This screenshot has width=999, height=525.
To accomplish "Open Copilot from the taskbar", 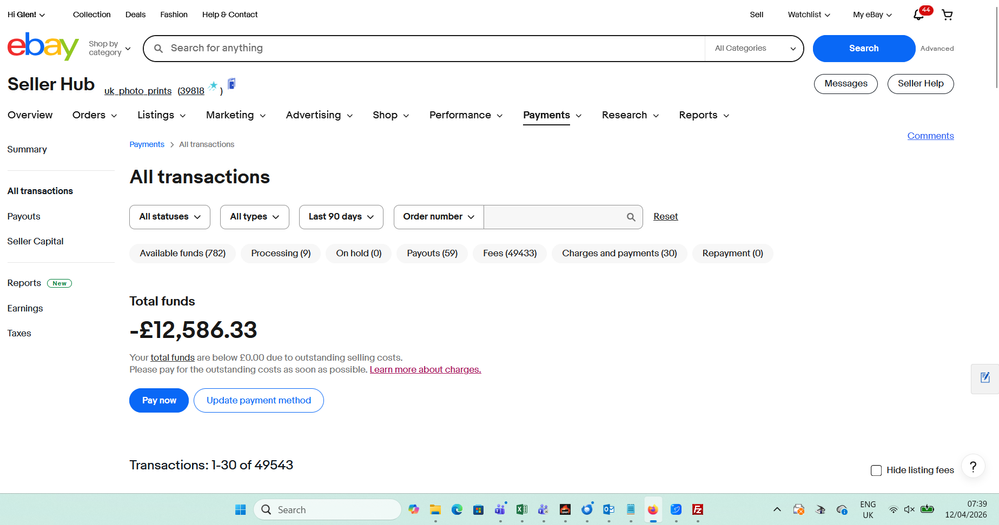I will [x=414, y=510].
